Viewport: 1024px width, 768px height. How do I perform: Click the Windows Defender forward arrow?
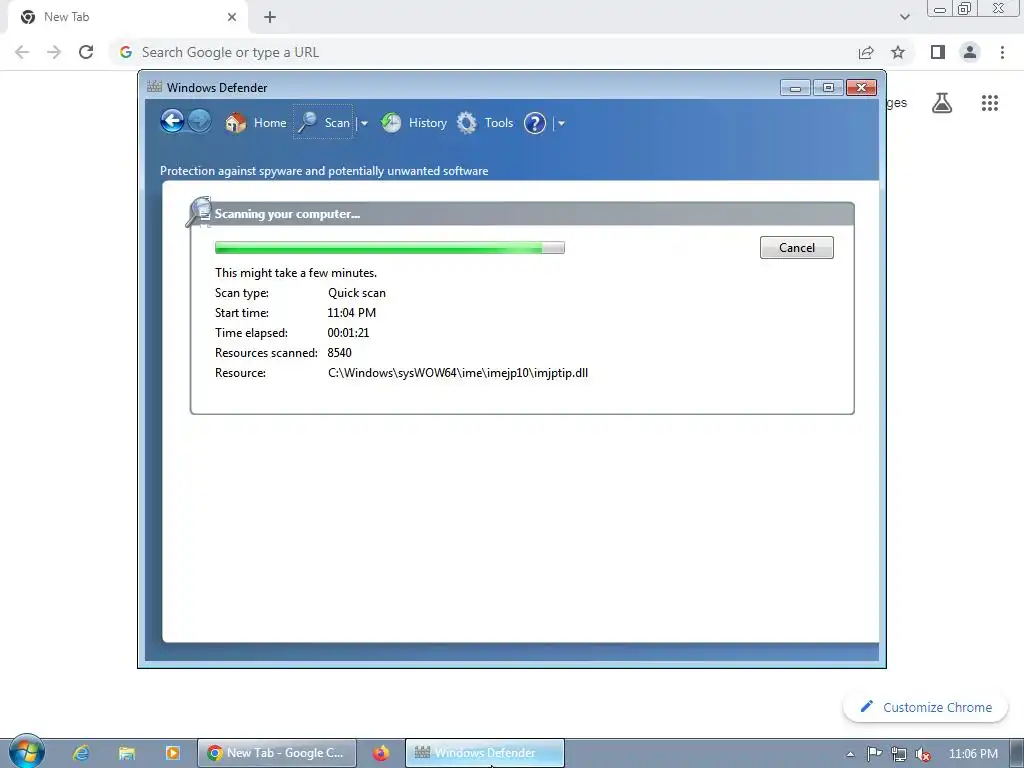pyautogui.click(x=199, y=121)
